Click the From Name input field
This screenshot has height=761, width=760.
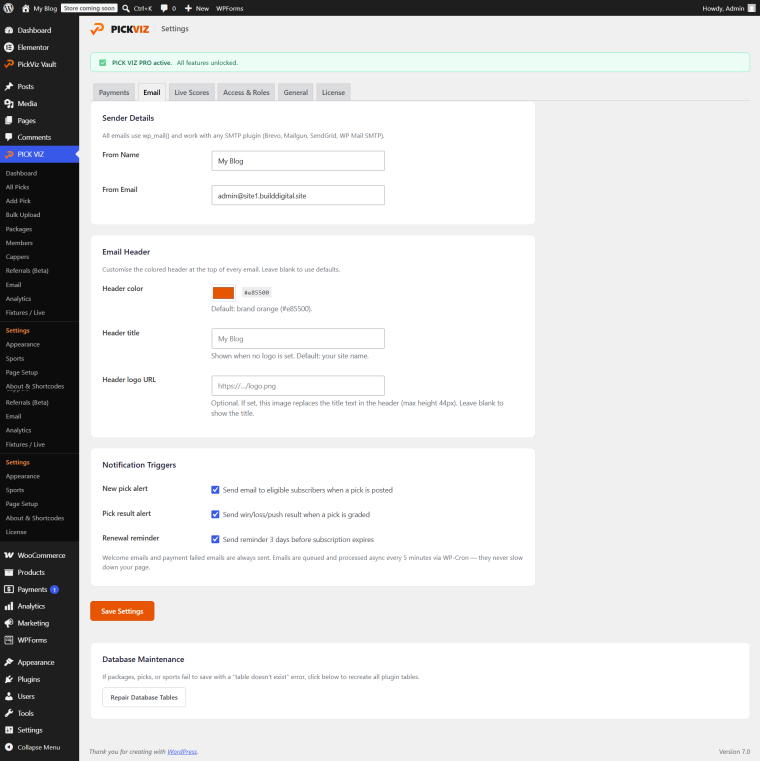pos(298,161)
